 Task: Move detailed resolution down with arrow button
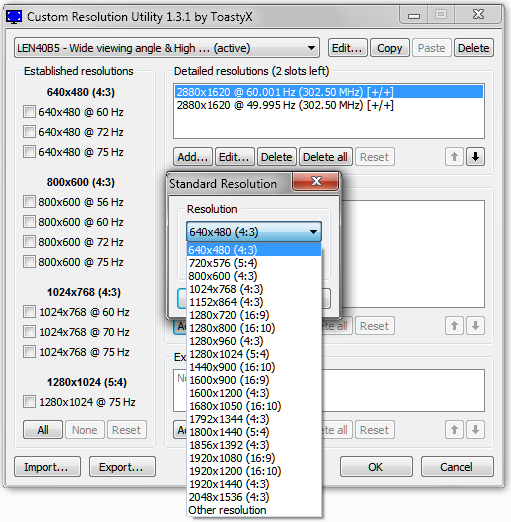pos(475,157)
